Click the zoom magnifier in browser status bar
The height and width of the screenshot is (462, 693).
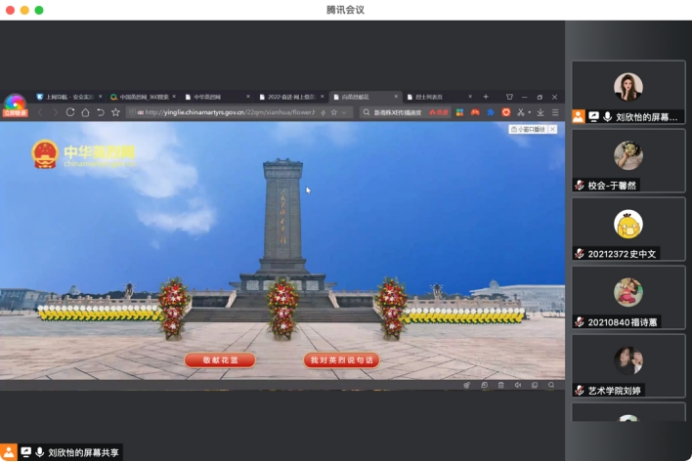click(551, 385)
